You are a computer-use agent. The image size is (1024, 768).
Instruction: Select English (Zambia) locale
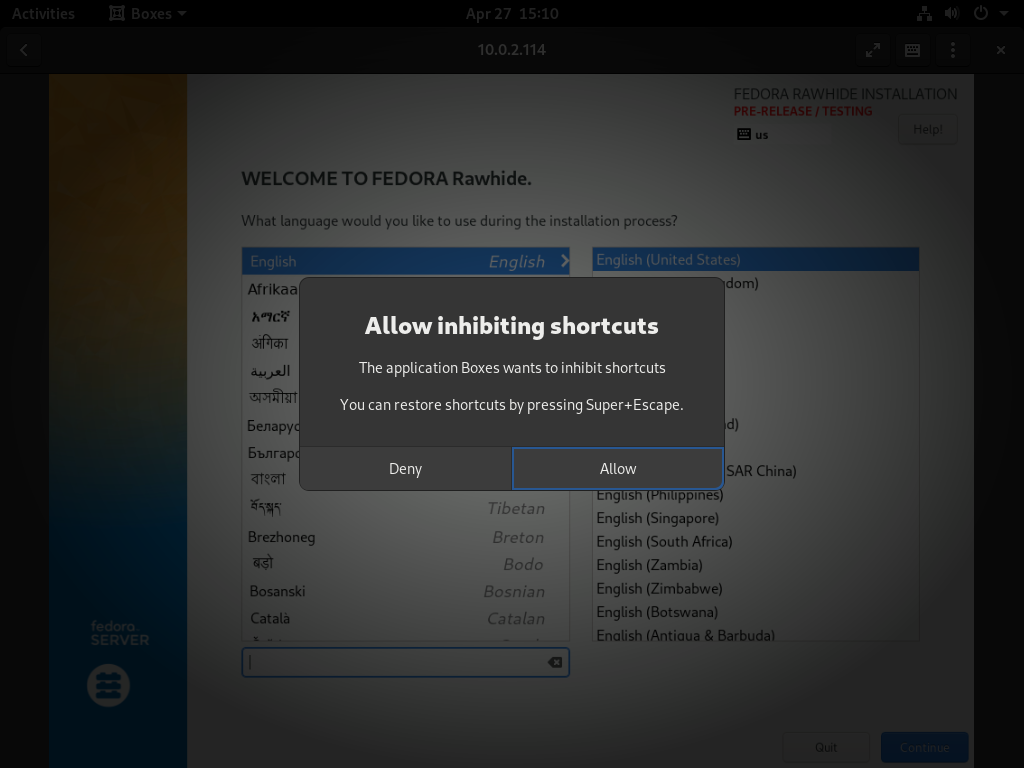pos(756,565)
